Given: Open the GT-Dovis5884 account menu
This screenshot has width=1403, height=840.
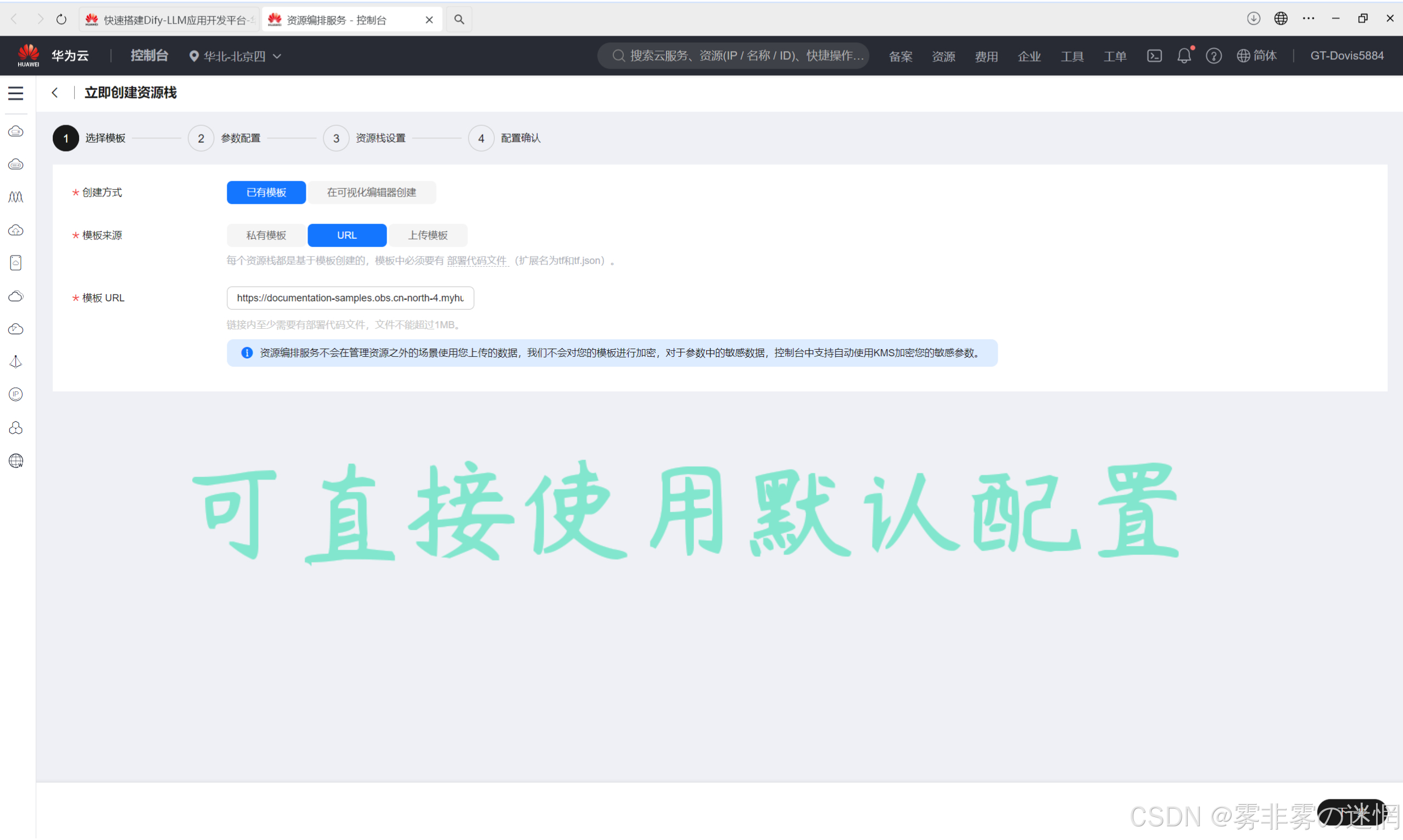Looking at the screenshot, I should pos(1346,55).
